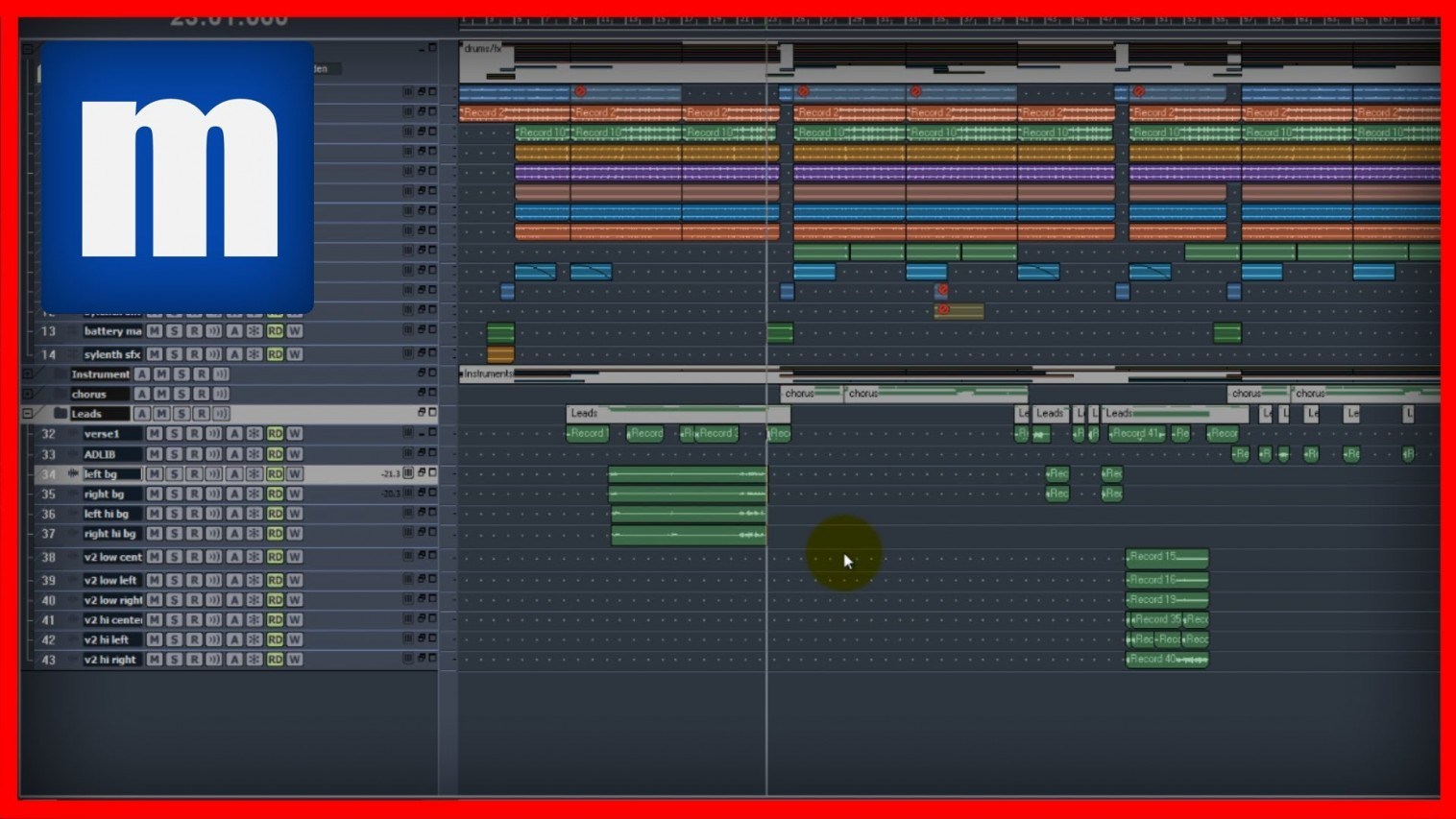Solo the ADLIB track
The width and height of the screenshot is (1456, 819).
tap(174, 454)
